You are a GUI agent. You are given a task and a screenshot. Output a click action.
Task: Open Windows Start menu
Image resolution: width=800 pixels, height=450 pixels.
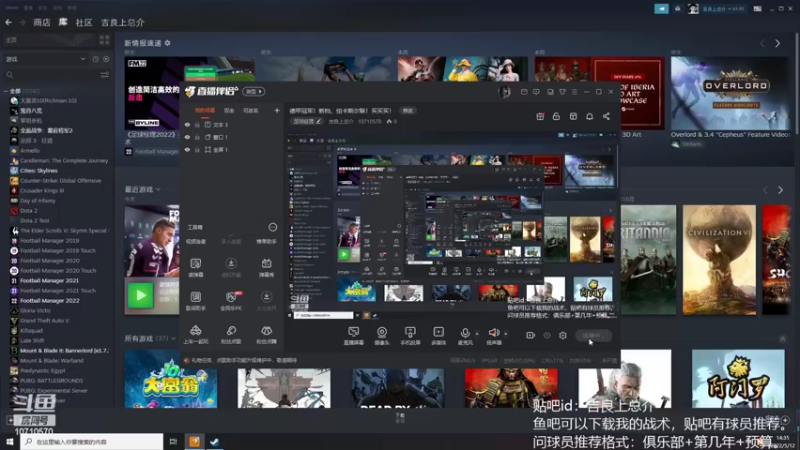[x=9, y=441]
